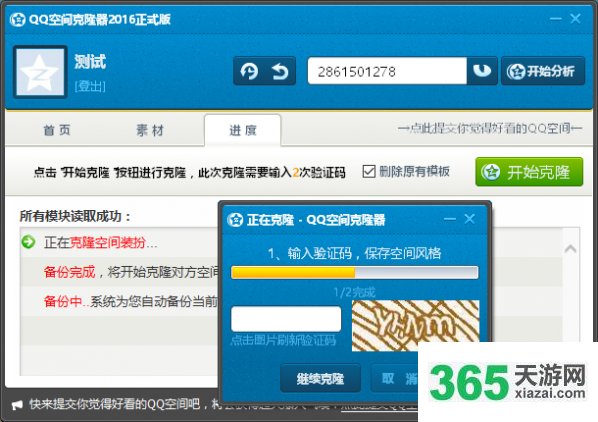Click the megaphone icon in status bar
Screen dimensions: 598x422
click(17, 405)
